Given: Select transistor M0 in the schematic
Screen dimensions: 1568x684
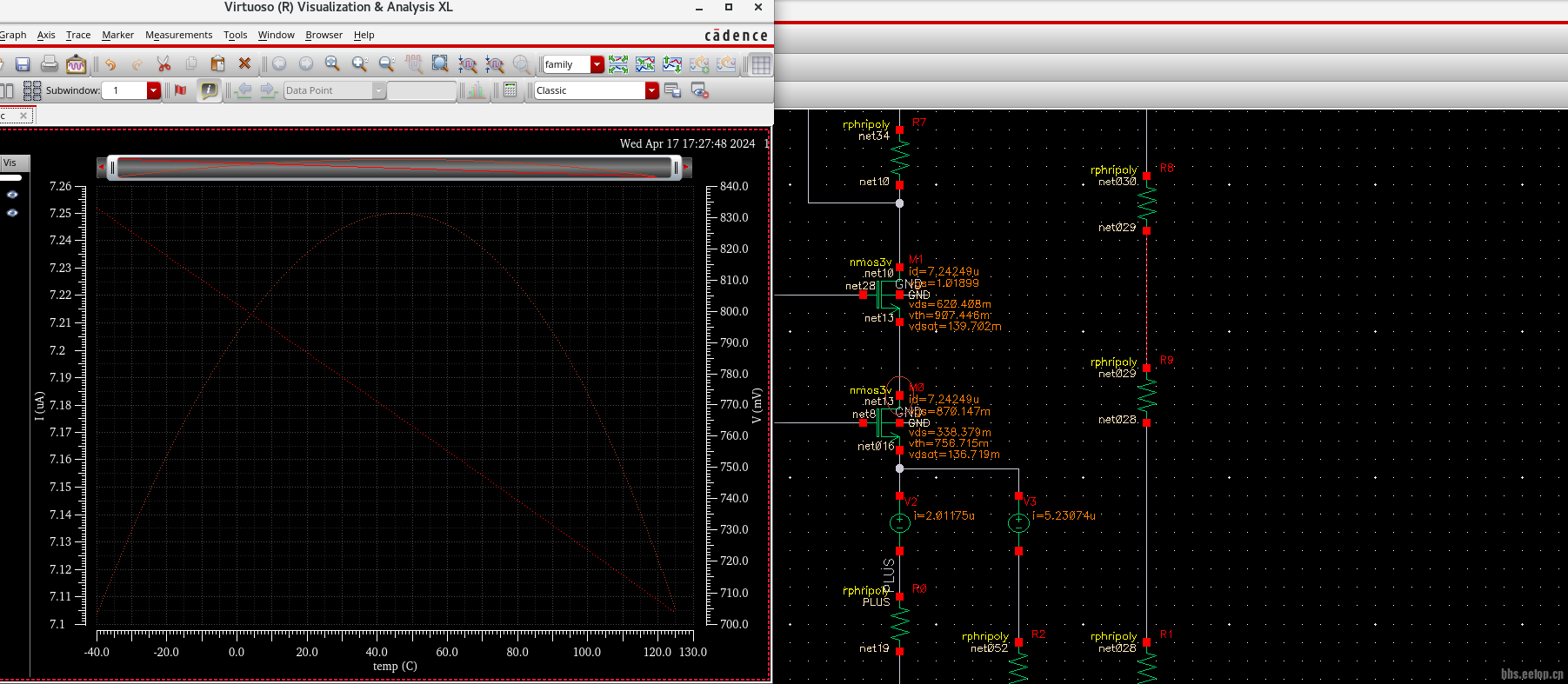Looking at the screenshot, I should pos(889,422).
